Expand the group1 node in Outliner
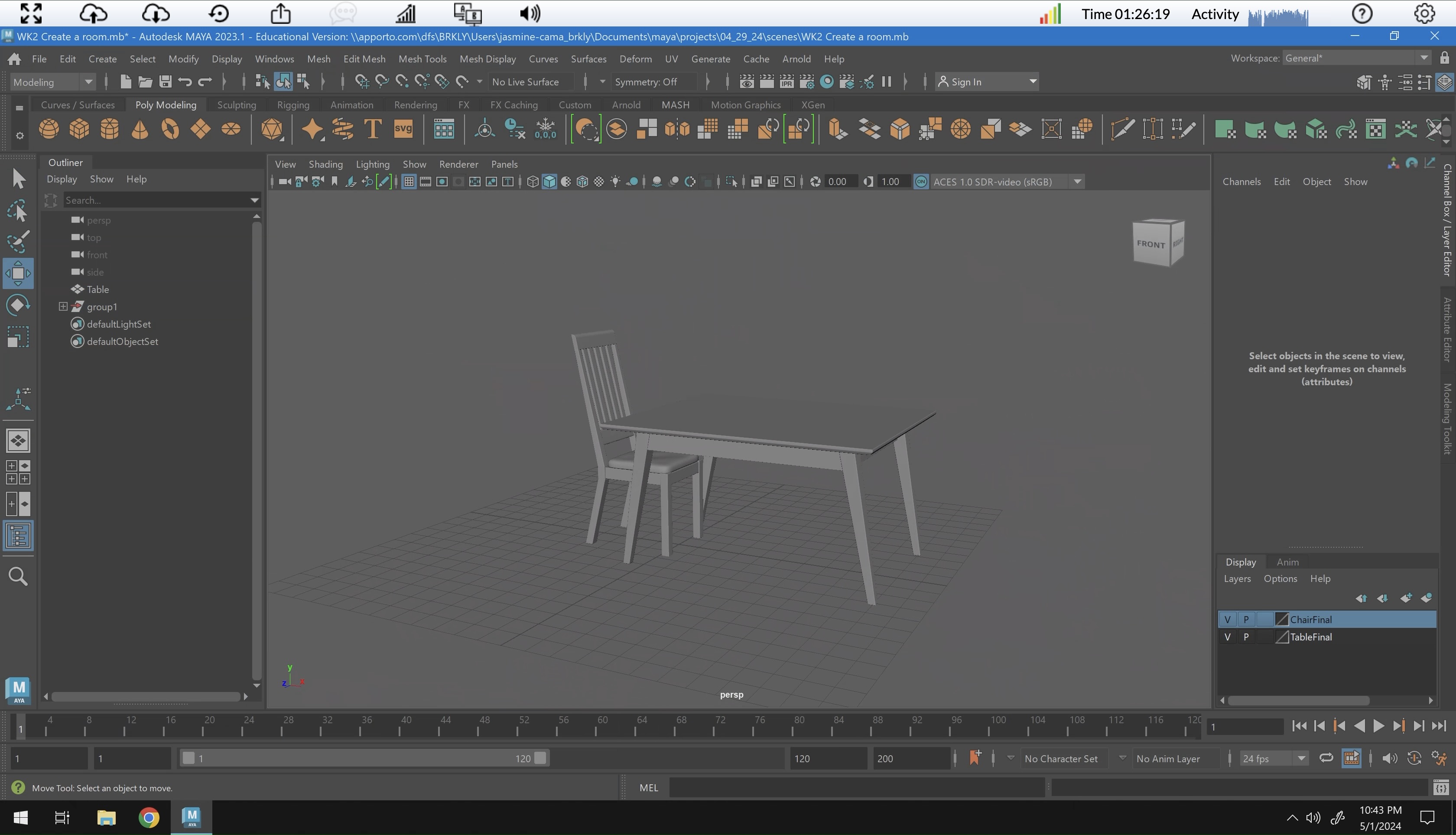Image resolution: width=1456 pixels, height=835 pixels. click(x=63, y=307)
